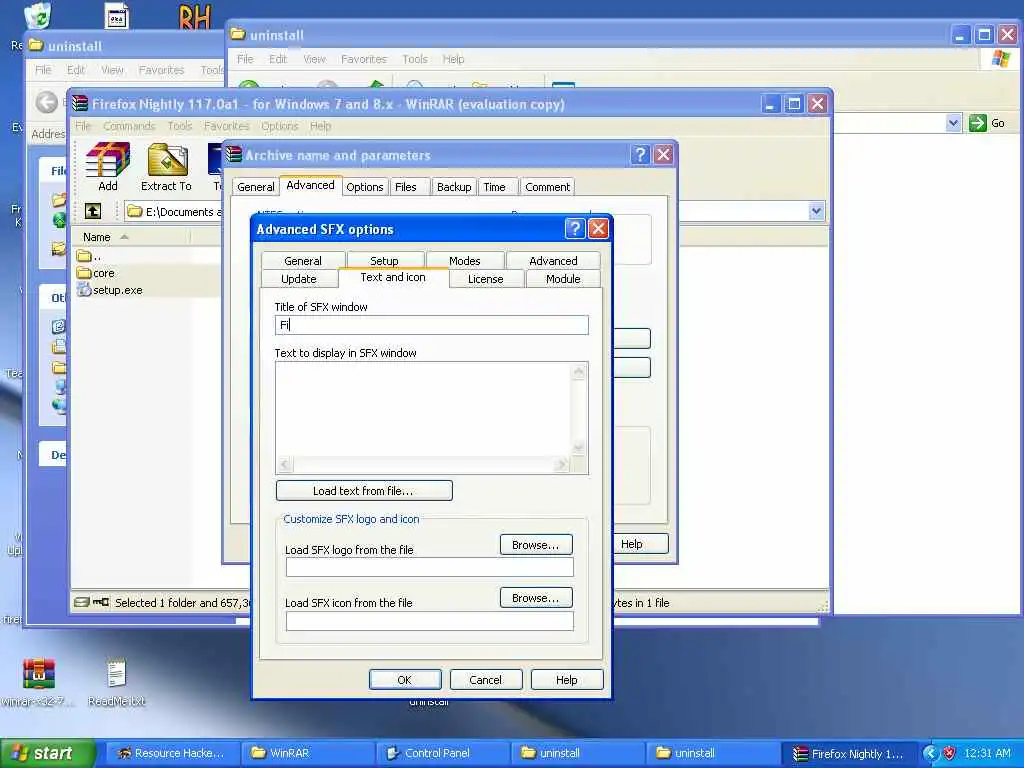Browse for the SFX icon file
The height and width of the screenshot is (768, 1024).
pos(536,598)
